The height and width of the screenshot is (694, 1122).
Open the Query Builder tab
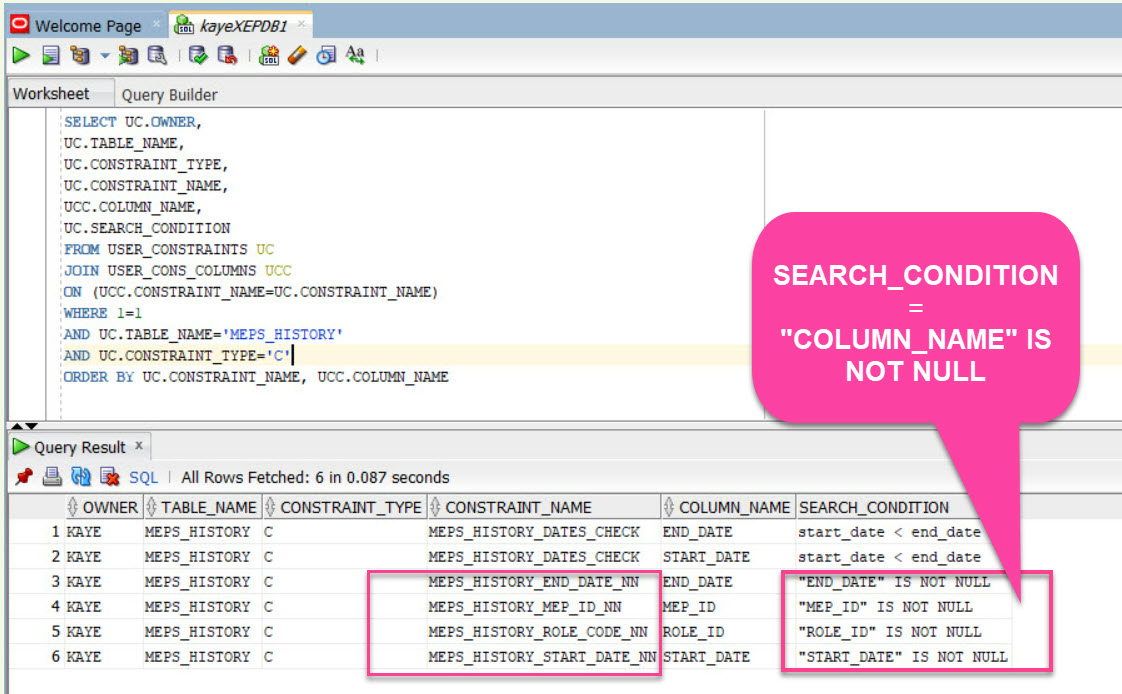pos(170,94)
